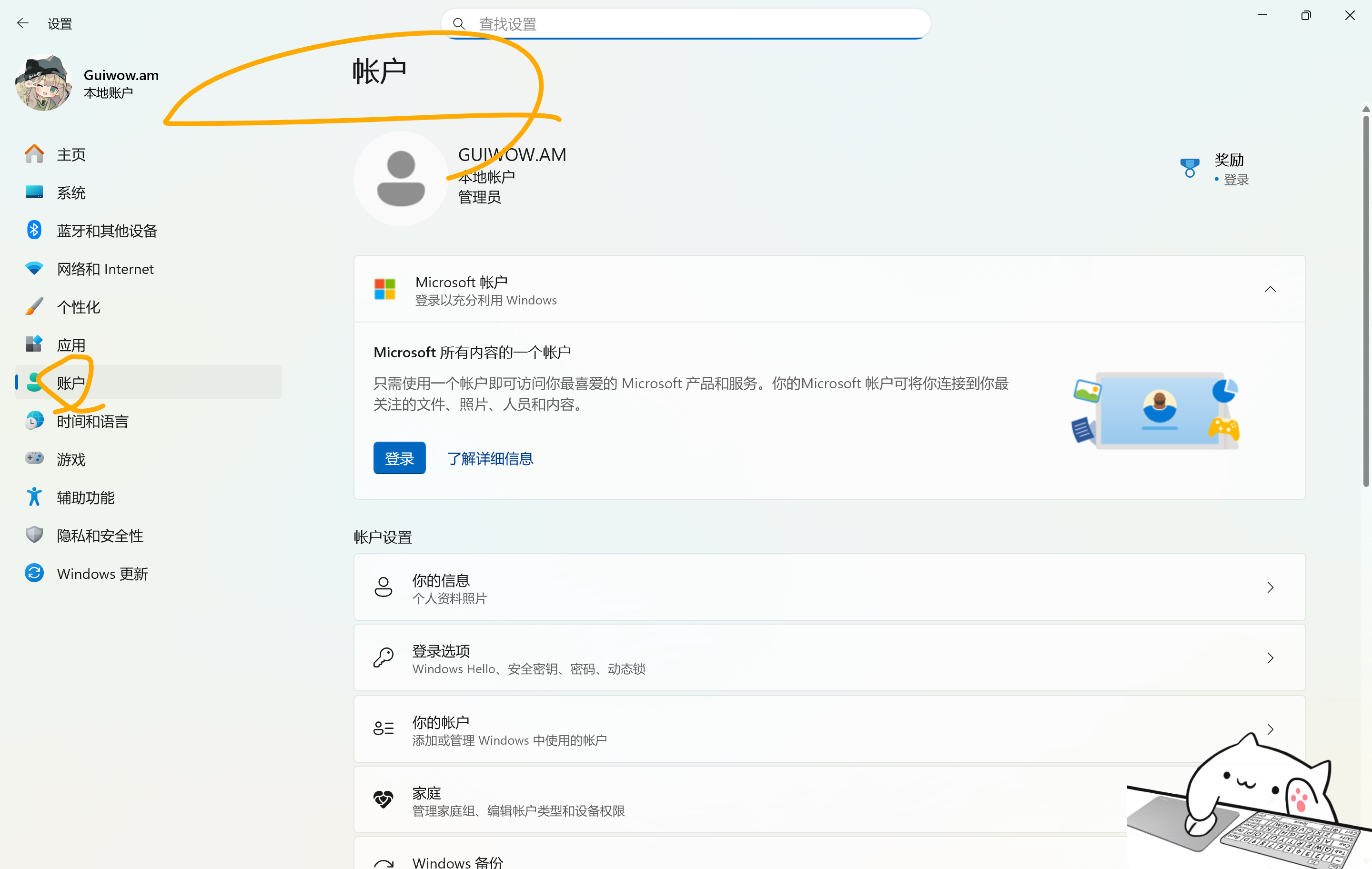Click the Guiwow.am profile avatar in the sidebar
This screenshot has width=1372, height=869.
click(x=43, y=83)
